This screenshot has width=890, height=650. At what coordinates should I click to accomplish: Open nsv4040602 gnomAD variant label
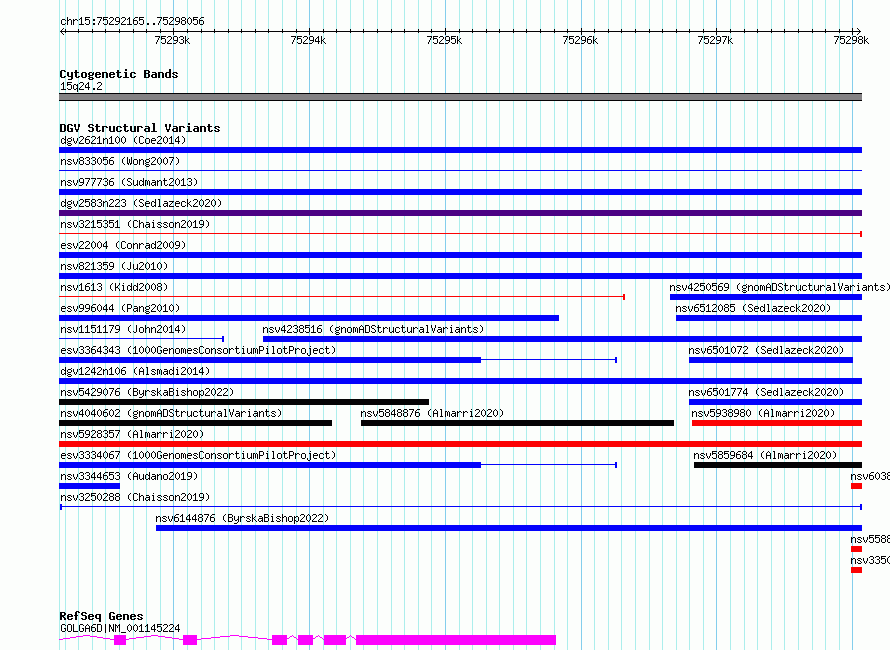tap(171, 413)
